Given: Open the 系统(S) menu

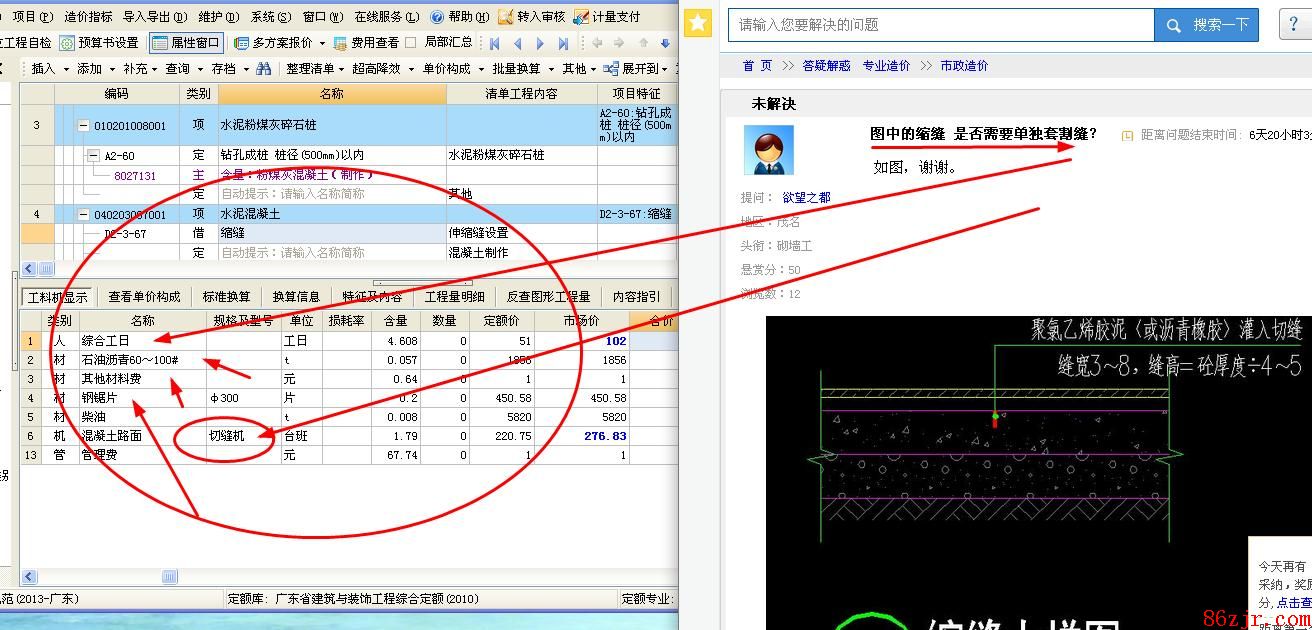Looking at the screenshot, I should pyautogui.click(x=271, y=17).
